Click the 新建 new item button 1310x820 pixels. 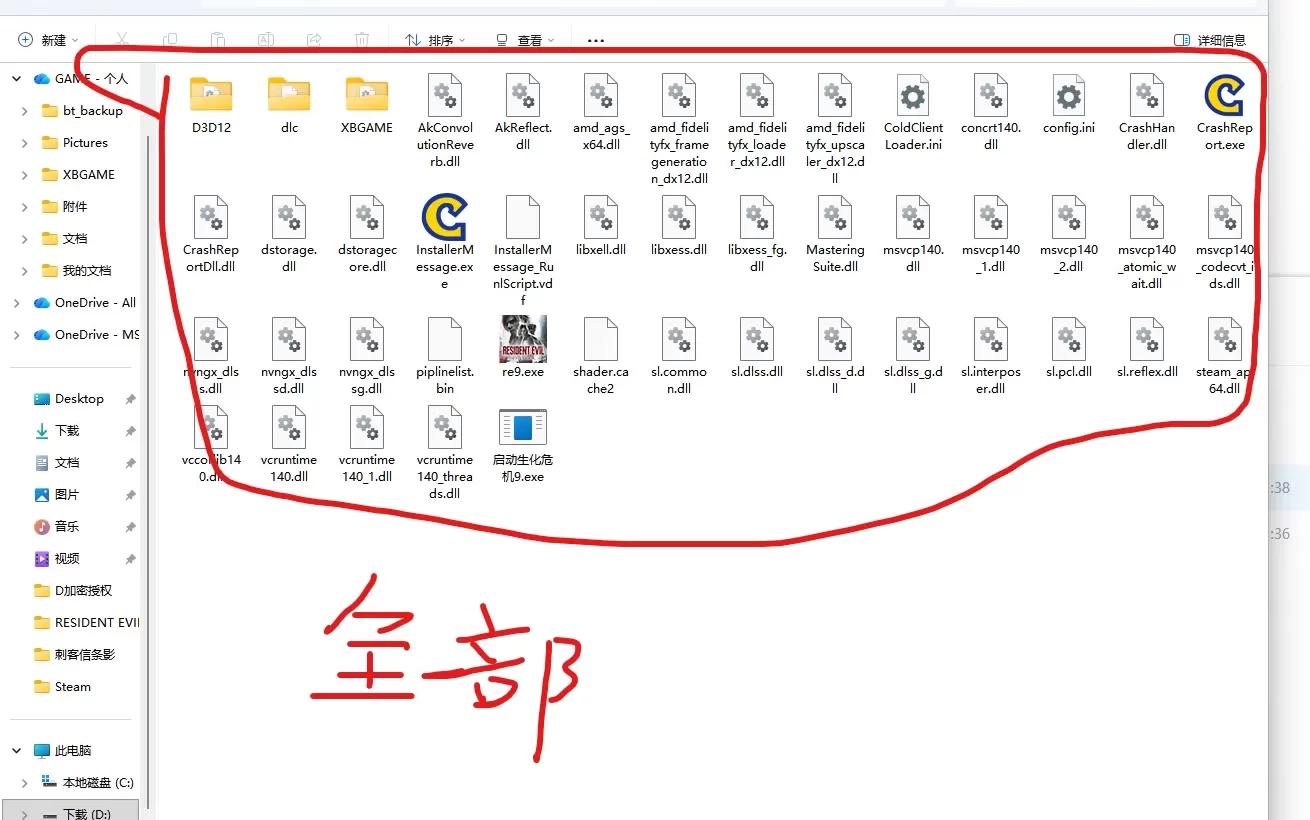(x=48, y=40)
